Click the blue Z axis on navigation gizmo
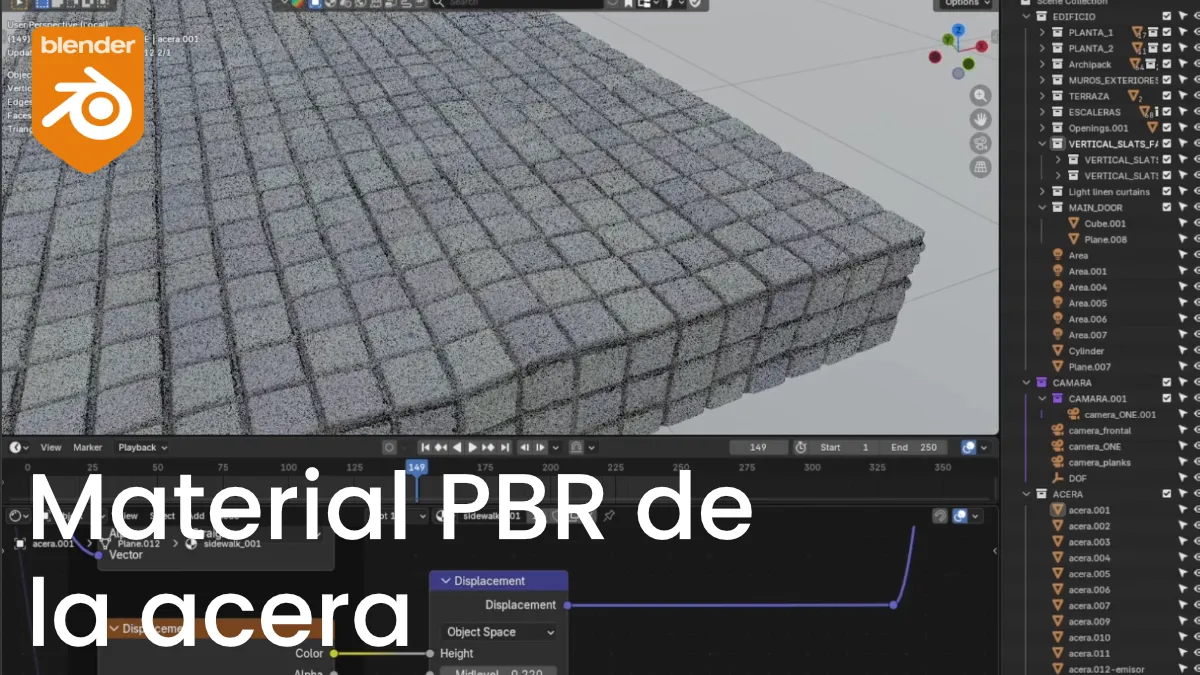The width and height of the screenshot is (1200, 675). [958, 31]
